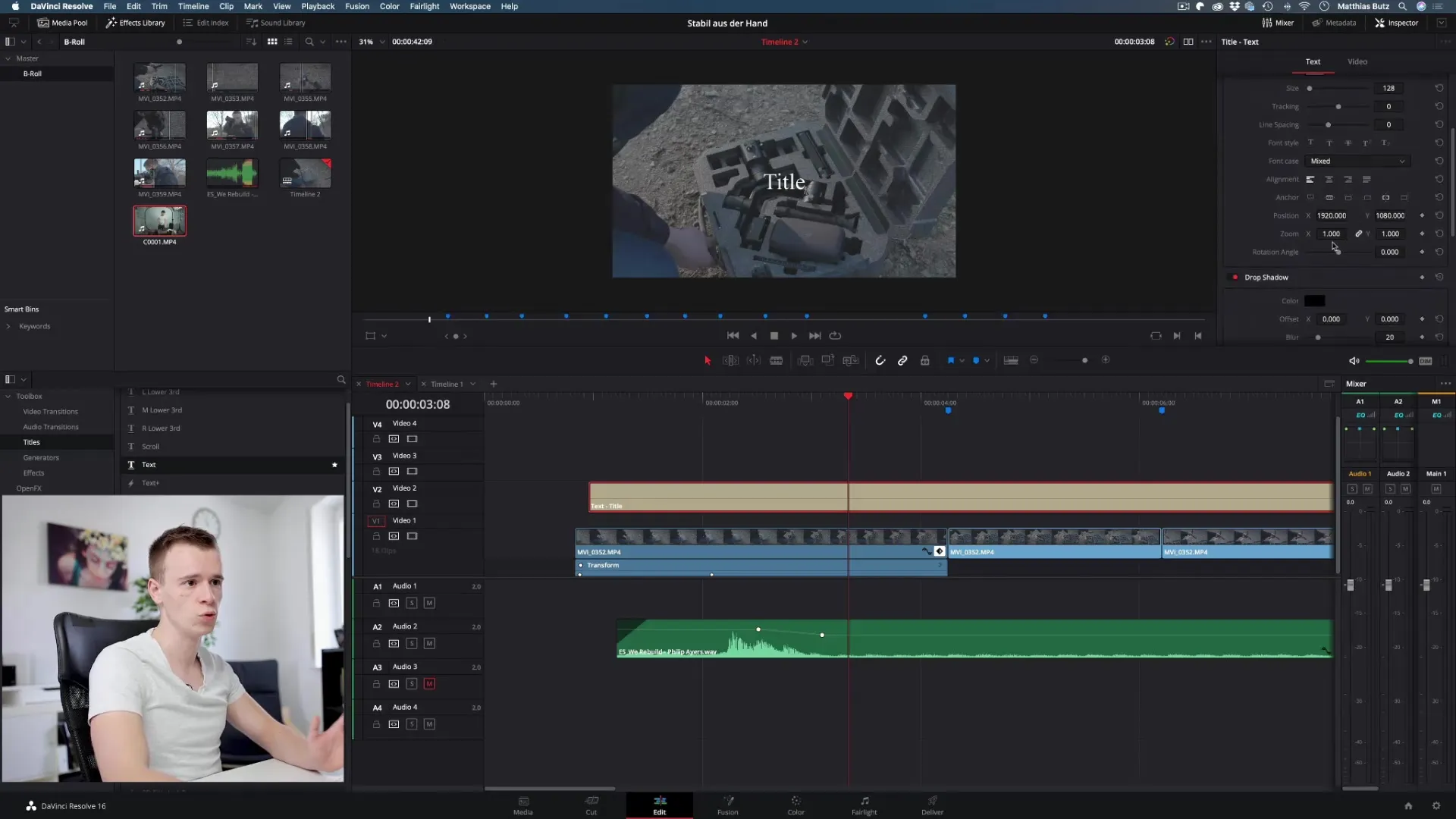Image resolution: width=1456 pixels, height=819 pixels.
Task: Open the Media page
Action: click(523, 805)
